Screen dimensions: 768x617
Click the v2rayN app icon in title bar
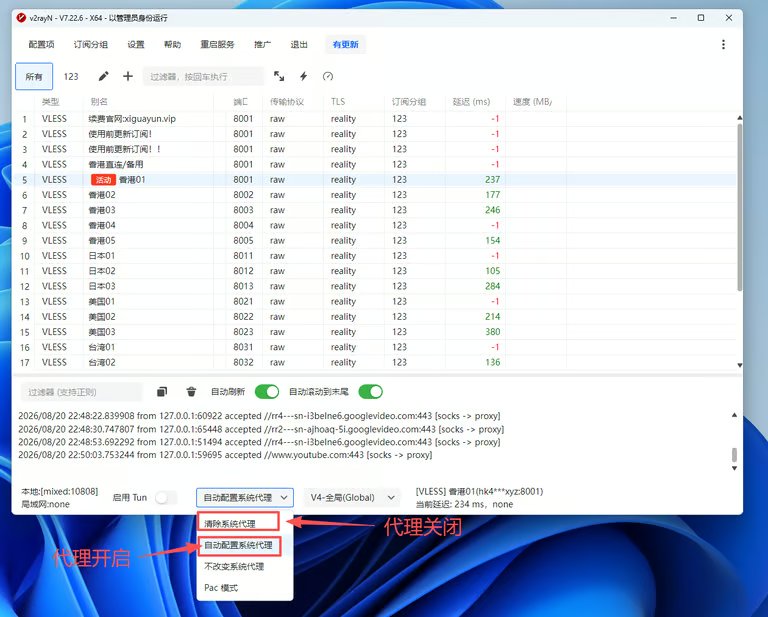[x=21, y=18]
